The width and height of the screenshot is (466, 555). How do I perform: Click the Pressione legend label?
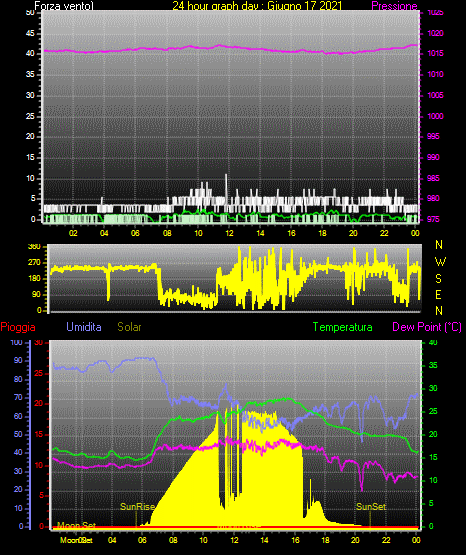coord(394,6)
